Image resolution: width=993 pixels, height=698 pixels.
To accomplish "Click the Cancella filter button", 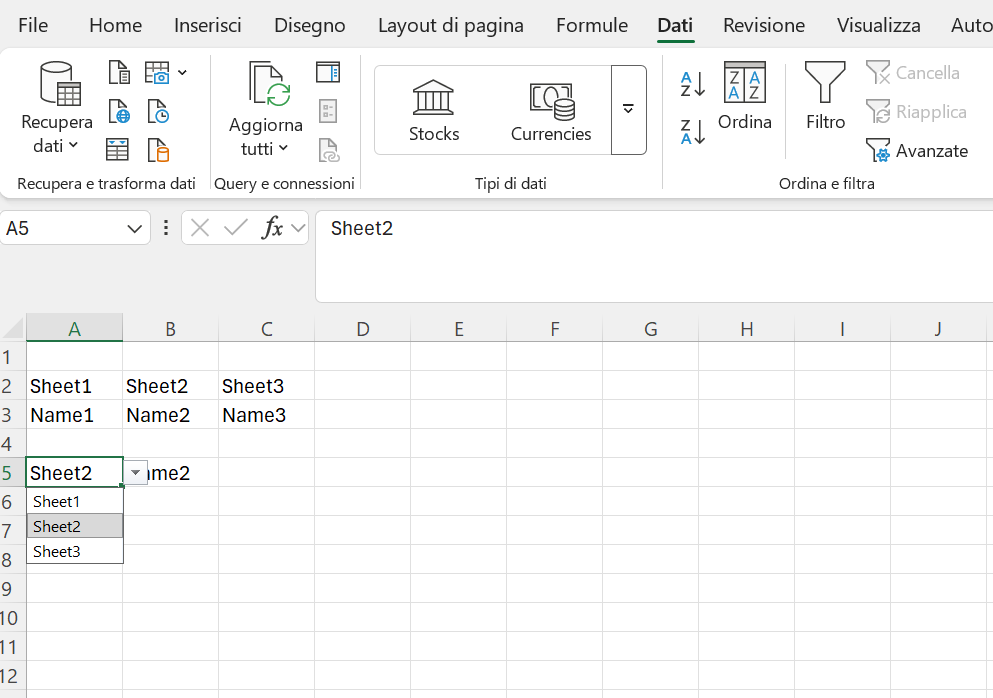I will pos(913,73).
